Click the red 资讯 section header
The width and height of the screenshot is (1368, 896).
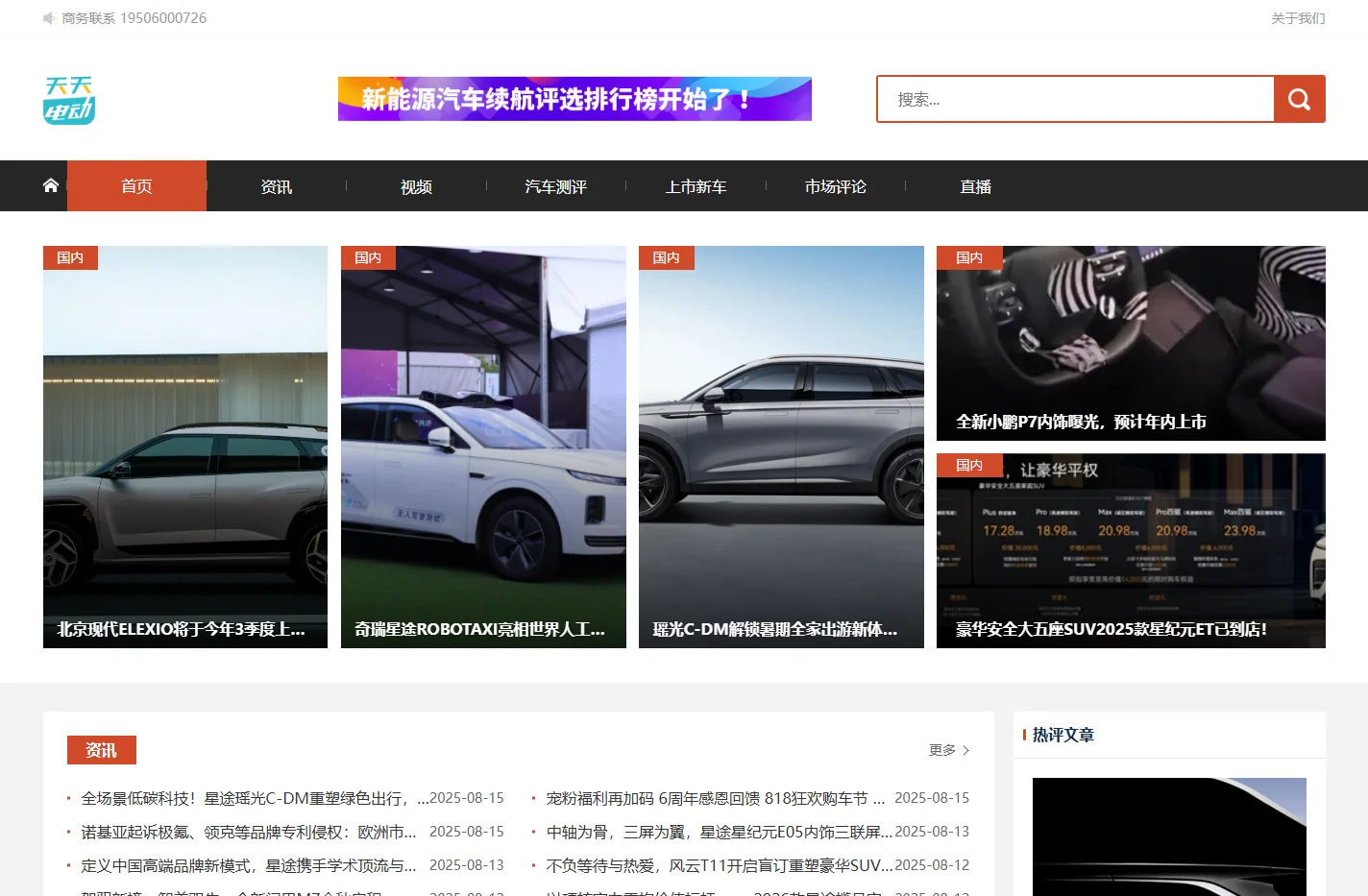(x=102, y=750)
